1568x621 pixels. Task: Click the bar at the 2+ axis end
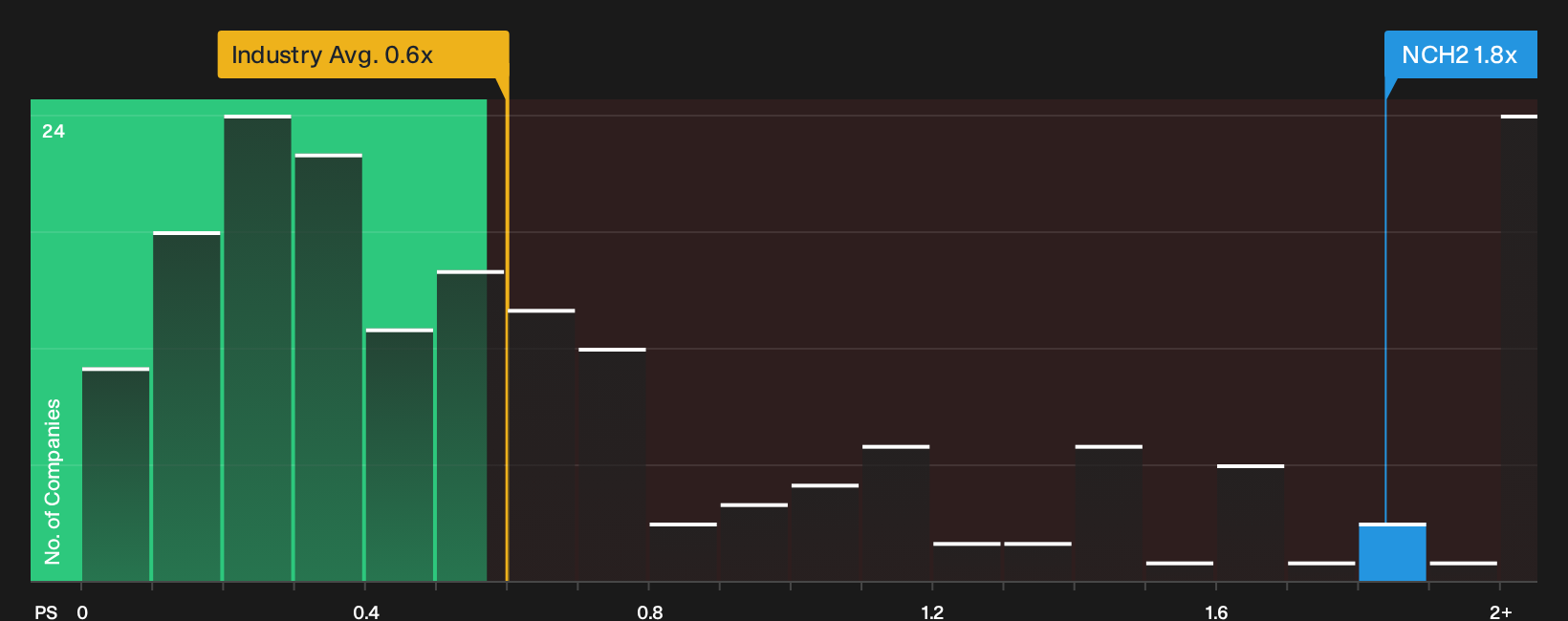click(x=1518, y=348)
